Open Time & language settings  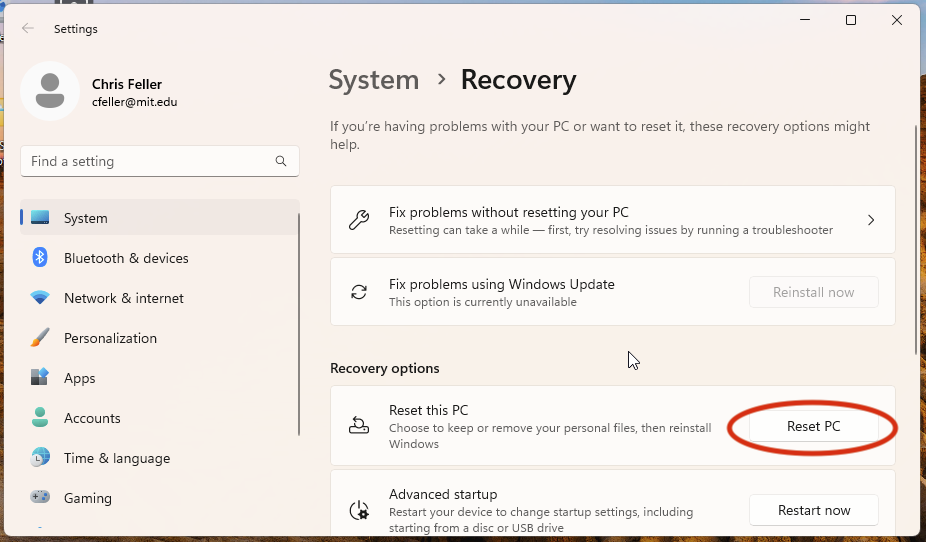coord(159,458)
